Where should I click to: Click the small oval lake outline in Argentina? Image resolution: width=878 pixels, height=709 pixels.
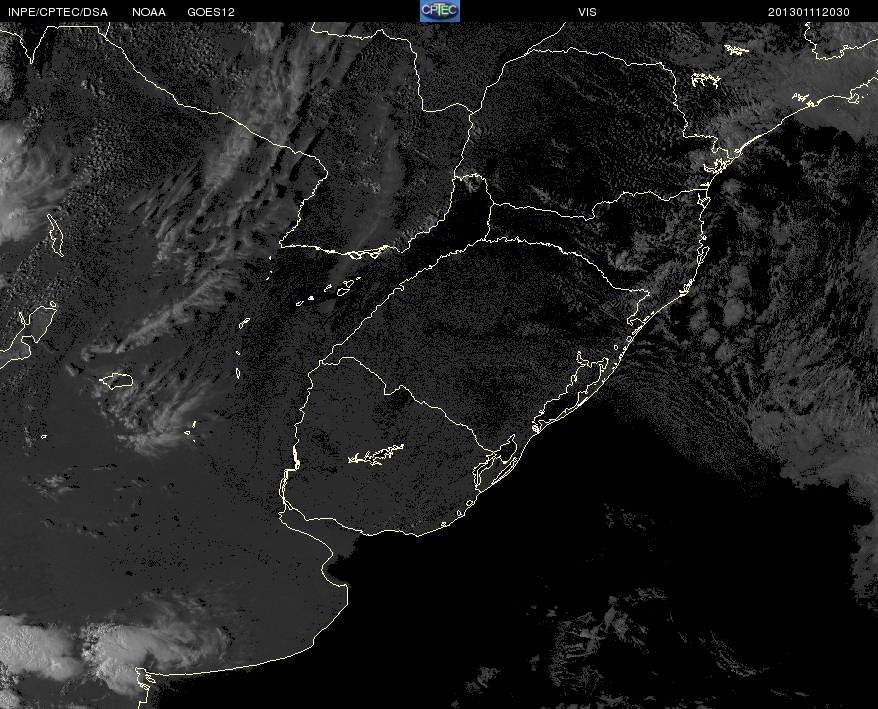click(118, 380)
